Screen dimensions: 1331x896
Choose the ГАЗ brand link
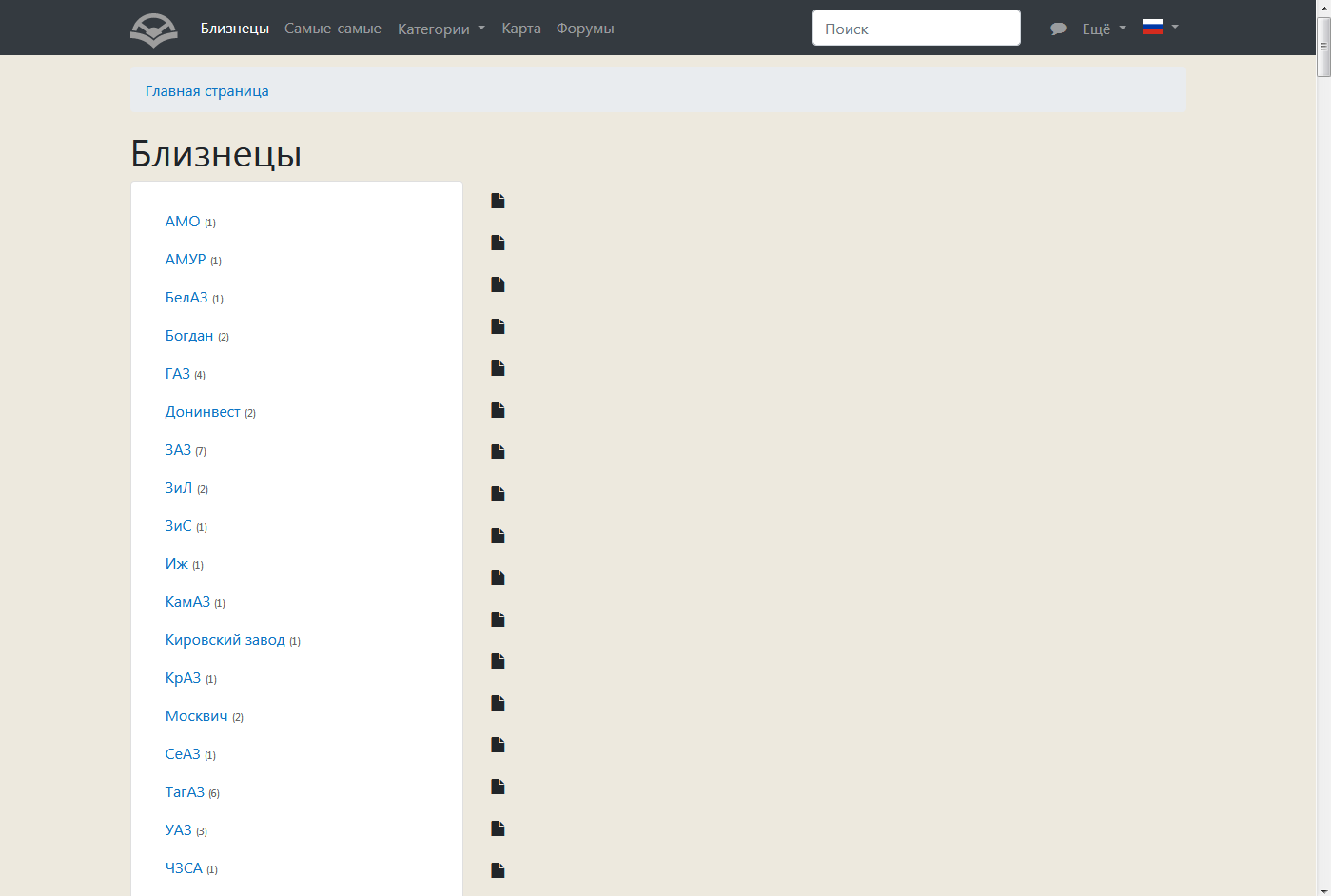[x=178, y=374]
